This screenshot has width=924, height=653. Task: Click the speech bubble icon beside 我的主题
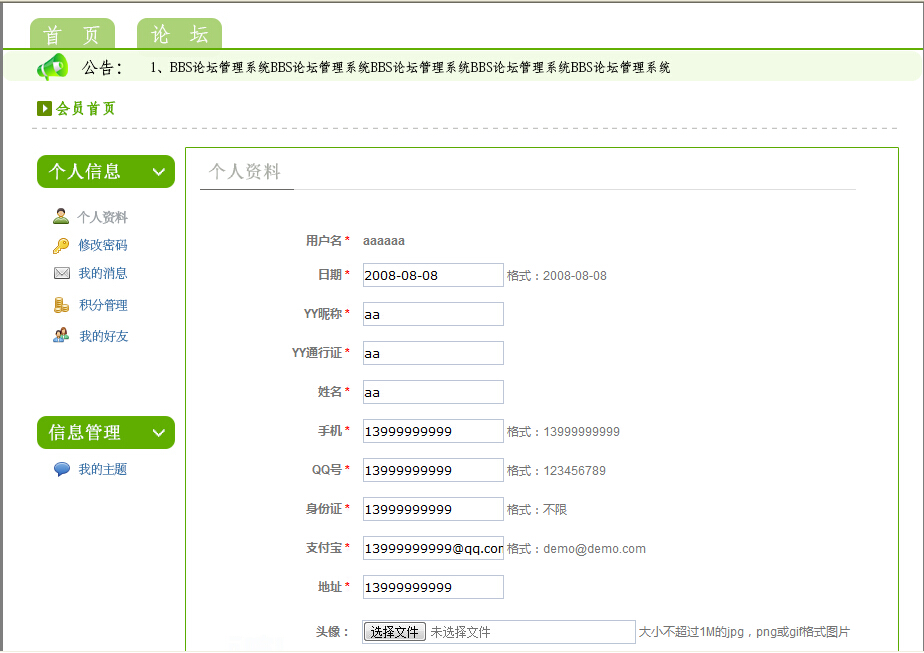coord(62,469)
